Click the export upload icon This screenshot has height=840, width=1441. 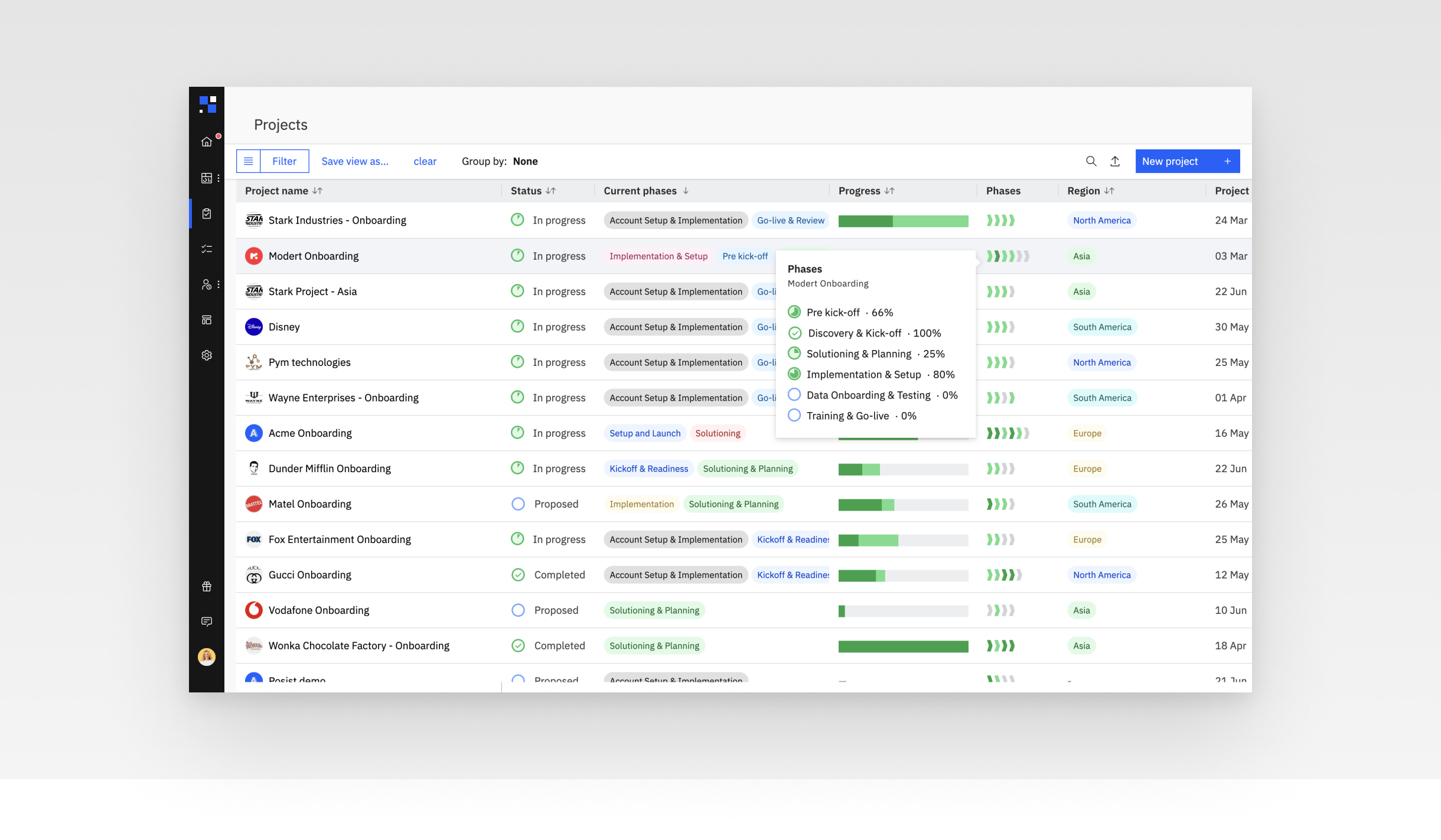[x=1115, y=161]
